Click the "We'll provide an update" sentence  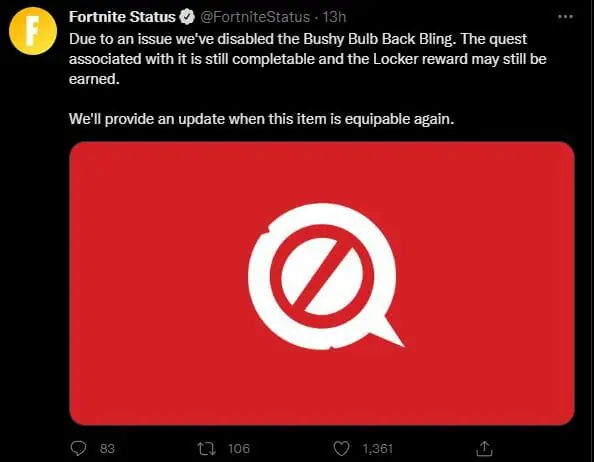click(x=261, y=119)
